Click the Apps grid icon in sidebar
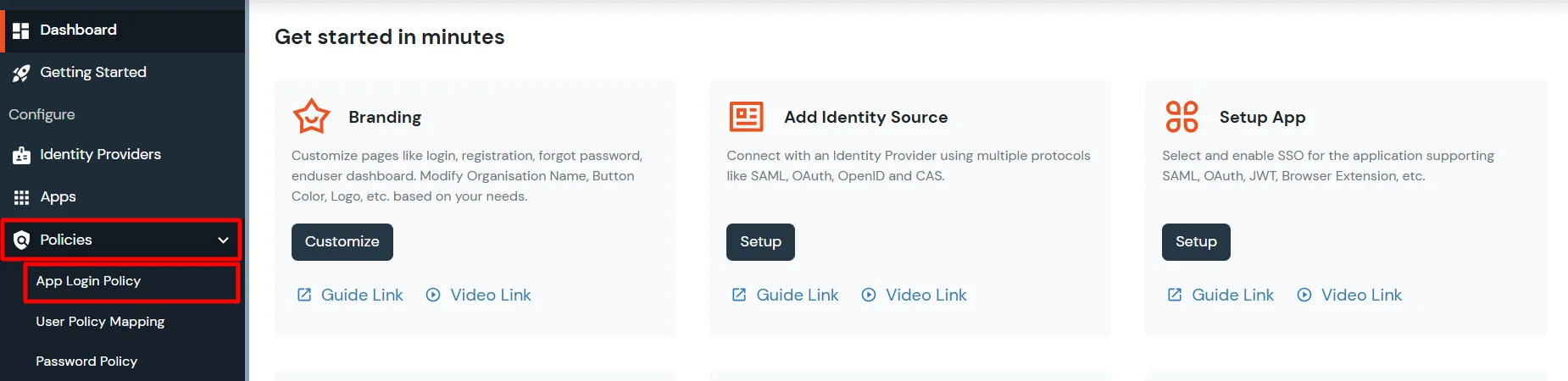This screenshot has width=1568, height=381. click(21, 197)
